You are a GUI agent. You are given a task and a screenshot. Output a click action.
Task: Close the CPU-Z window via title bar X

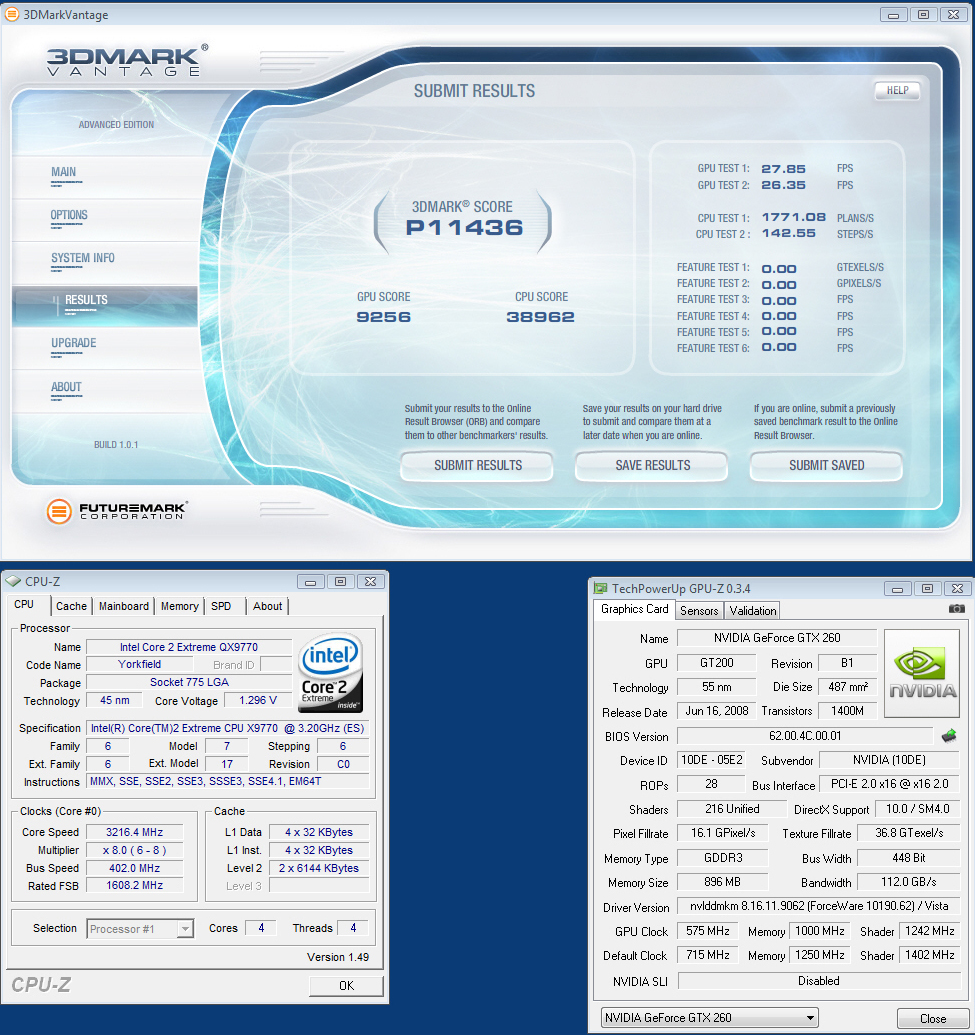370,582
